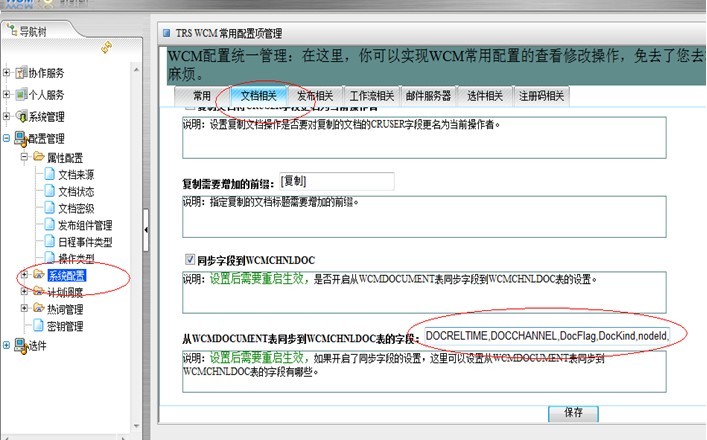Select 文档来源 in the tree

(x=76, y=175)
